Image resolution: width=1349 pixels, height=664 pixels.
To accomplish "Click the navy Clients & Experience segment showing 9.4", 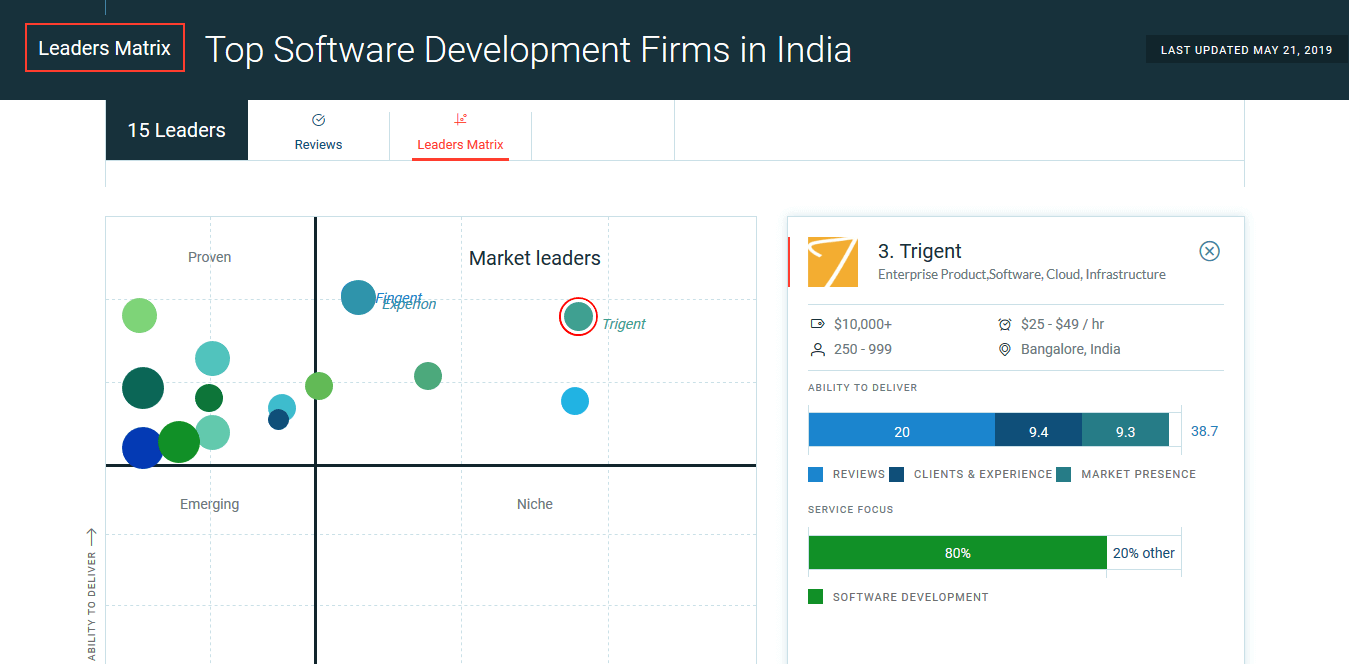I will pyautogui.click(x=1038, y=430).
